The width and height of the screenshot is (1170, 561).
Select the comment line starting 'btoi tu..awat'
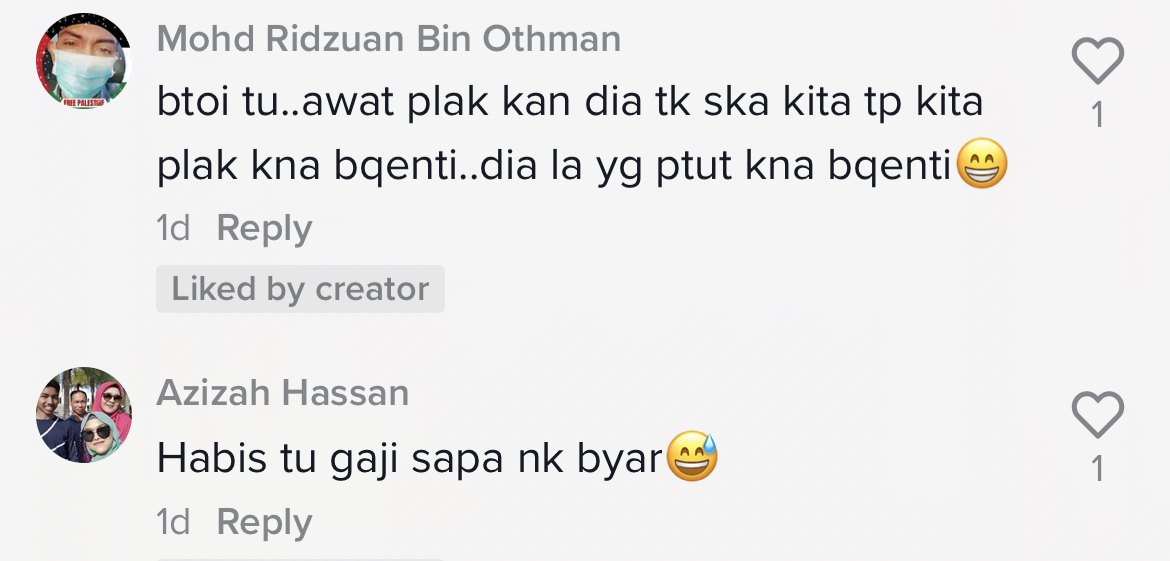click(x=570, y=102)
